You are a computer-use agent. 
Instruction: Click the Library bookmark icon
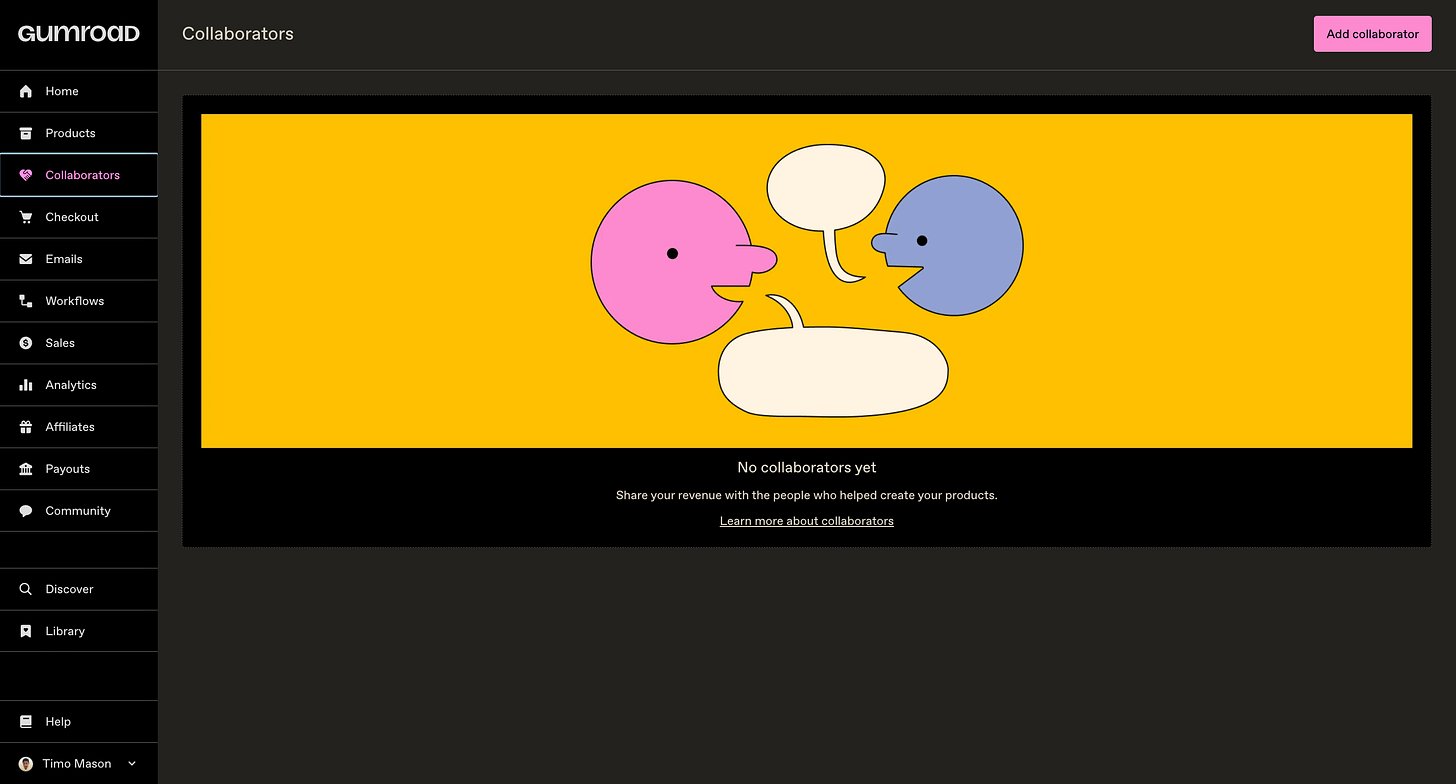(x=26, y=631)
